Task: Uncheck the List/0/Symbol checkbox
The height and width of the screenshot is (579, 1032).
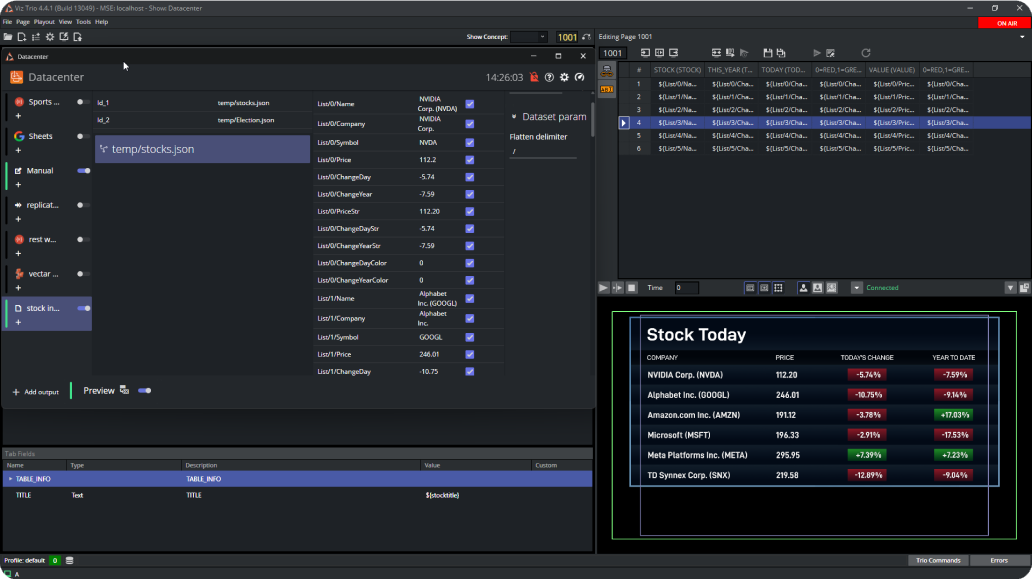Action: coord(470,142)
